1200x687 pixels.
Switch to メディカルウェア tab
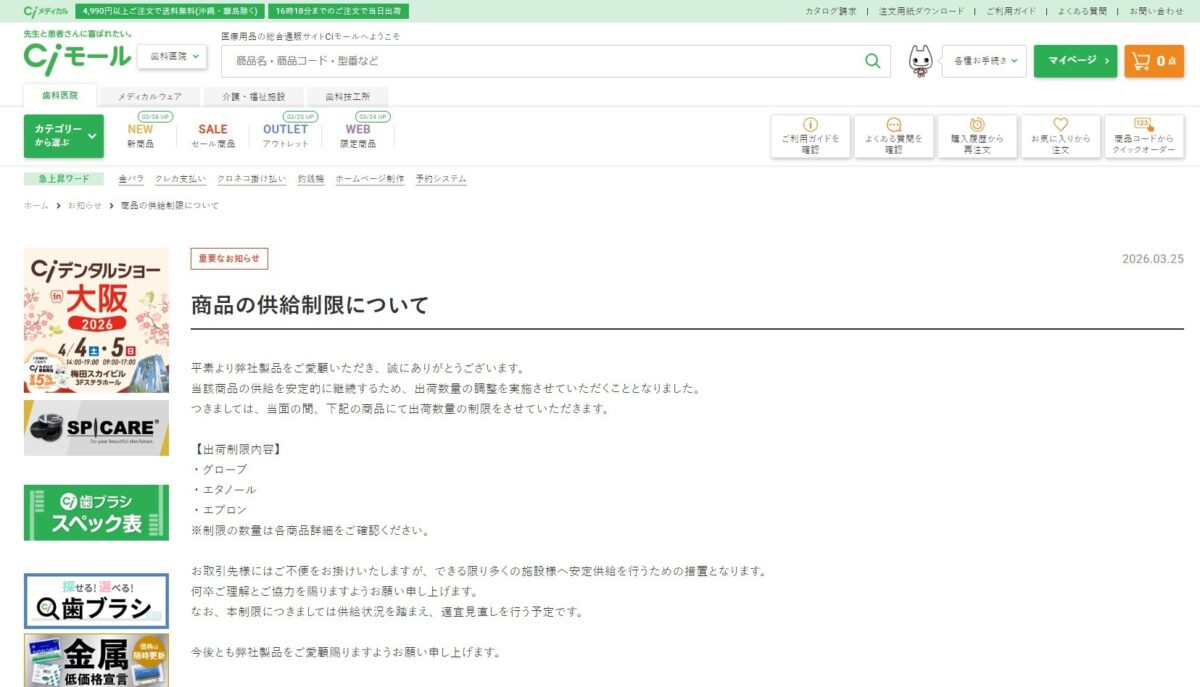pos(150,97)
